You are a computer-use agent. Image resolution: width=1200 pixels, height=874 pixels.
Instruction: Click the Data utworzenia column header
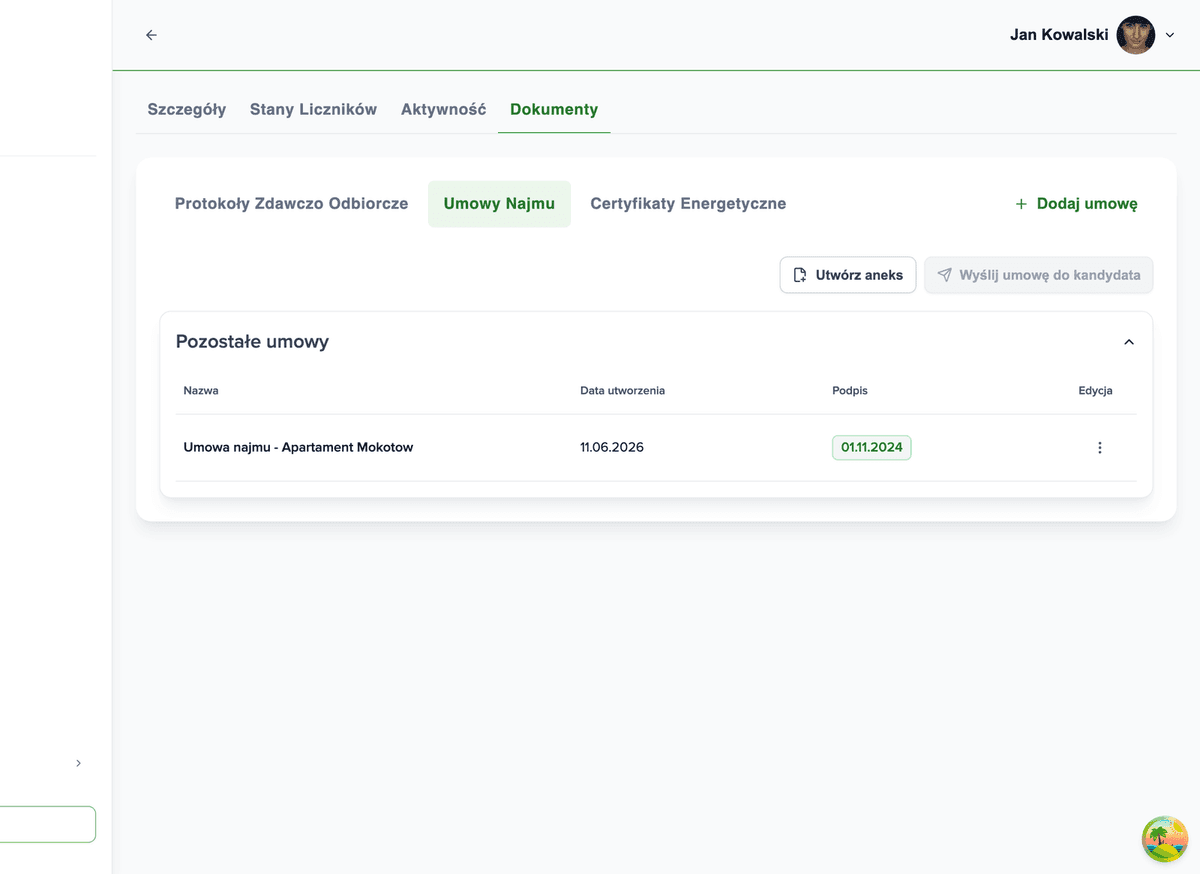click(622, 391)
